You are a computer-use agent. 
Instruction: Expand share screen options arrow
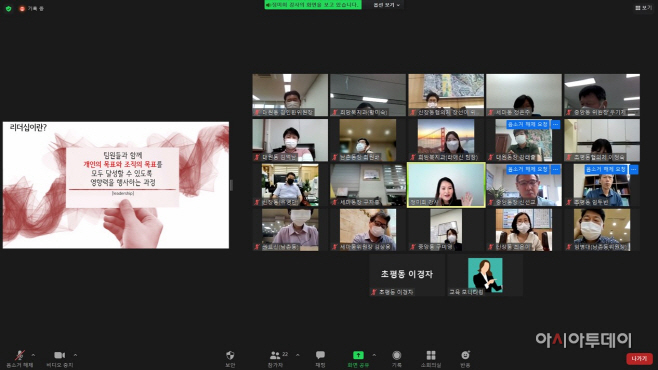click(x=374, y=355)
